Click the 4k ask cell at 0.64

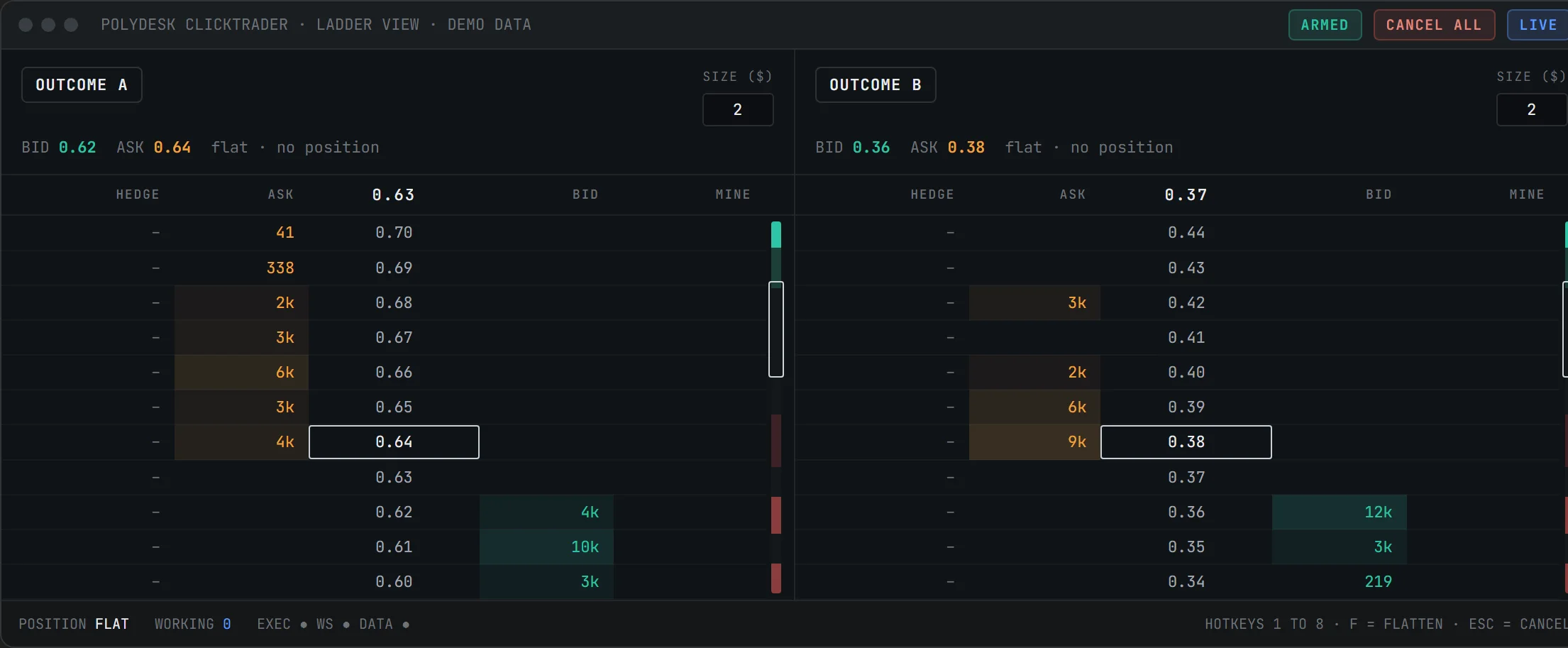(241, 442)
